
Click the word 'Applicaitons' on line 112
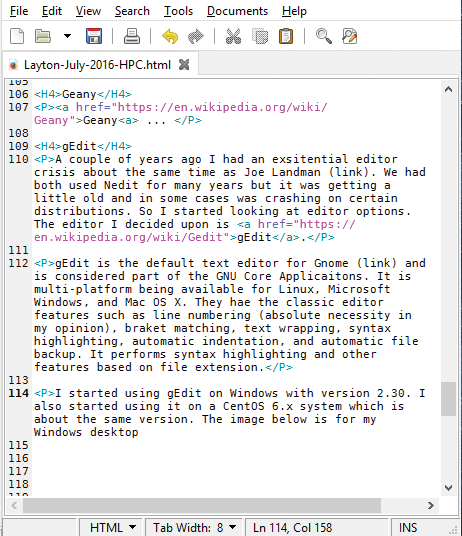[324, 276]
